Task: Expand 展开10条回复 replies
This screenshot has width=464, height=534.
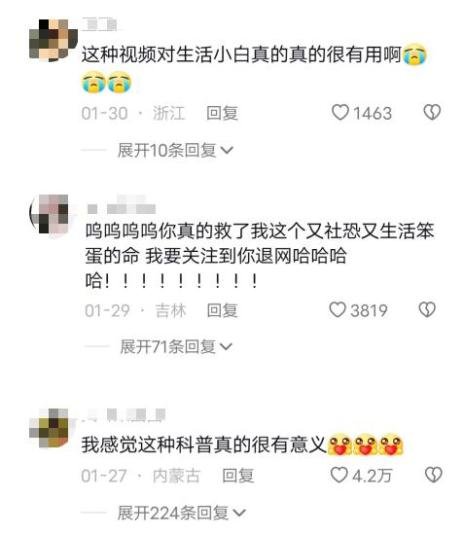Action: tap(175, 150)
